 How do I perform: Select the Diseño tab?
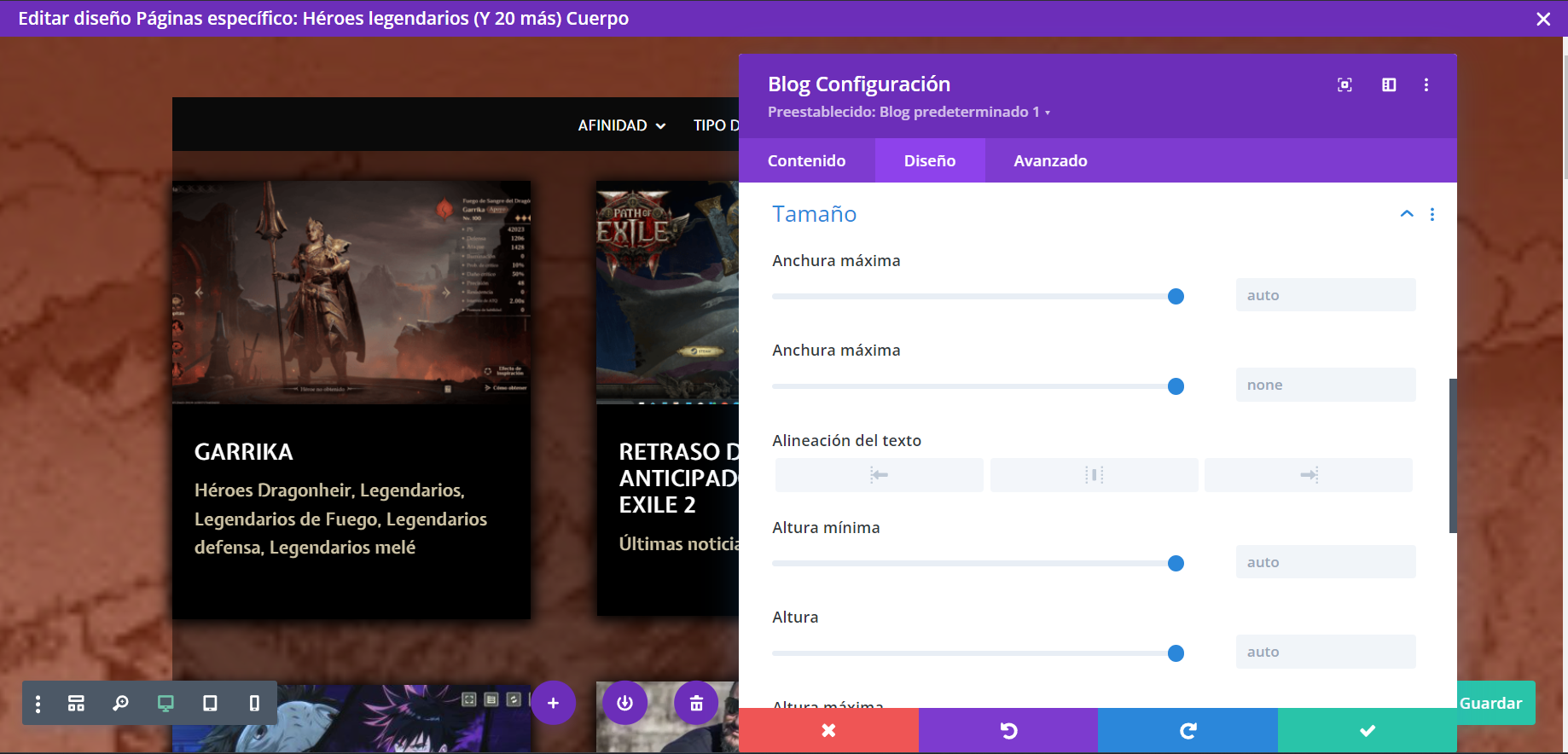[930, 160]
